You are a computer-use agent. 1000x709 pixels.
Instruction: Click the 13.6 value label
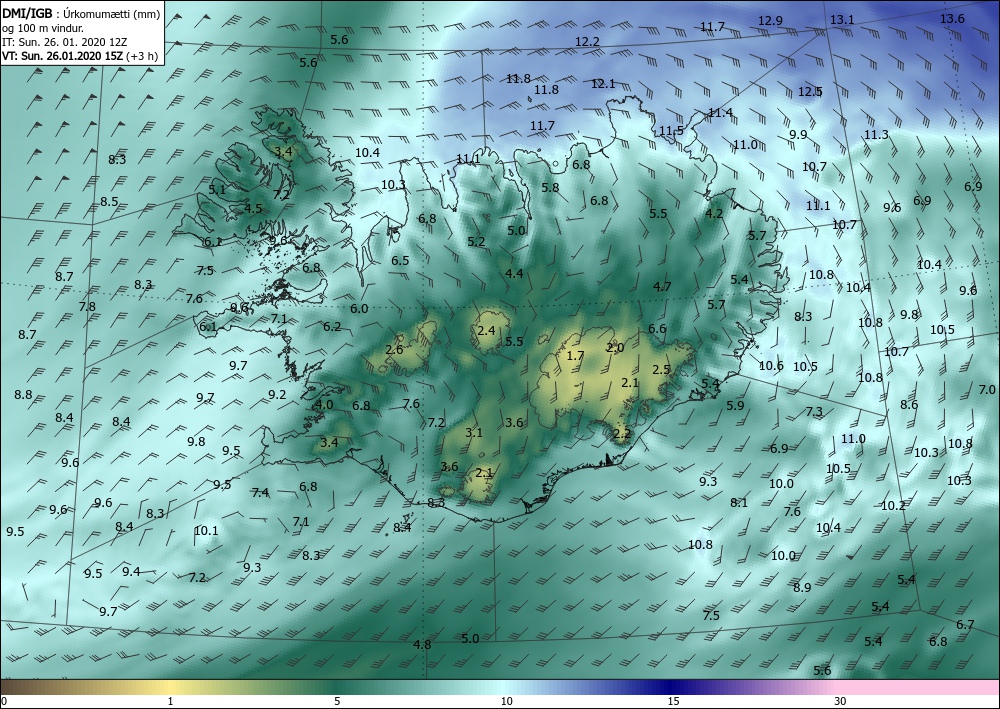coord(952,18)
